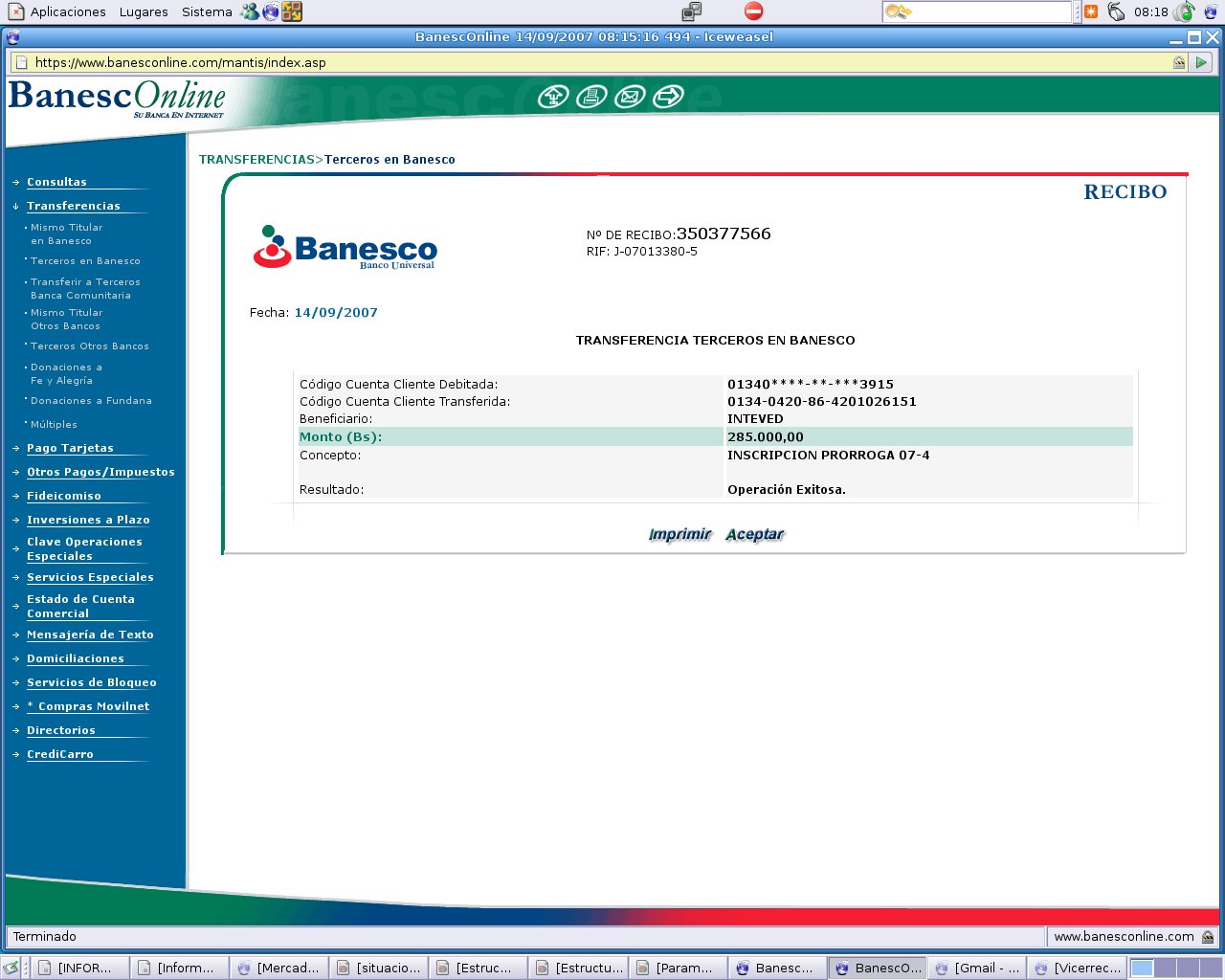Click the page icon left of the URL

coord(21,62)
